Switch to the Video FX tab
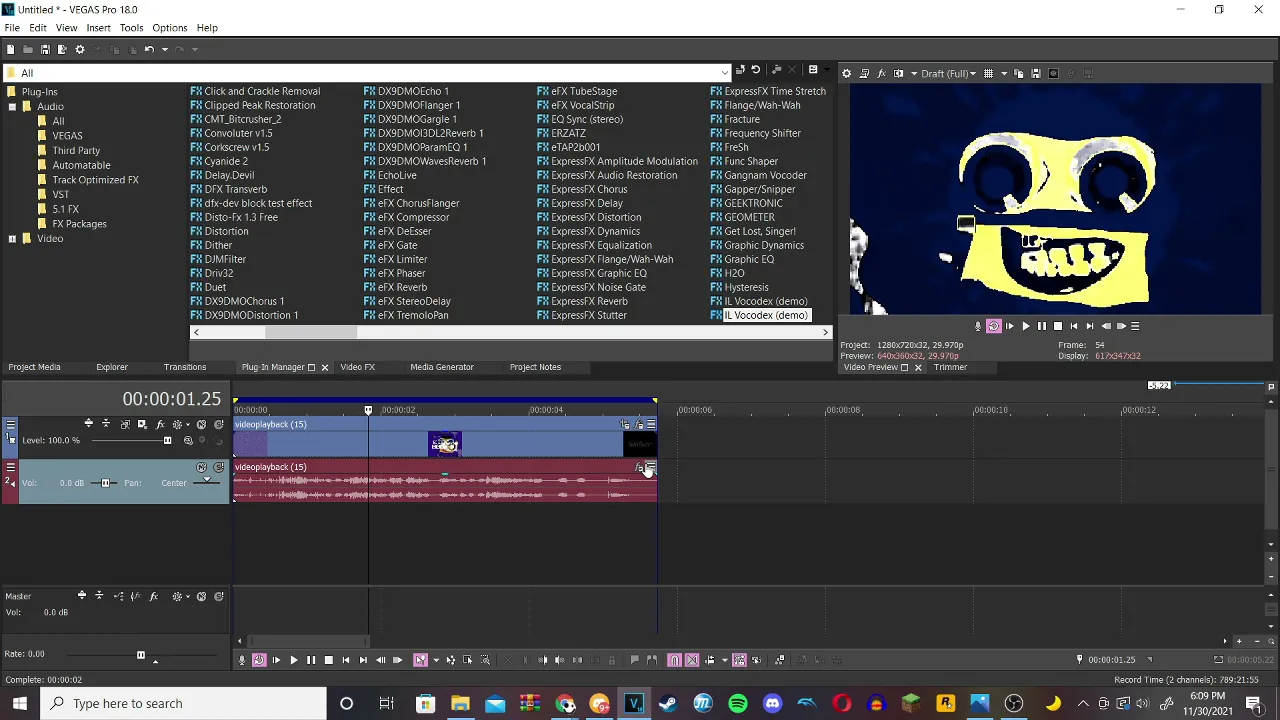Image resolution: width=1280 pixels, height=720 pixels. coord(357,367)
